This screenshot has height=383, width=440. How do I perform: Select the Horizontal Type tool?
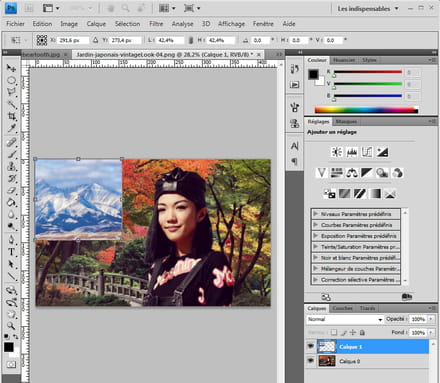click(x=12, y=252)
